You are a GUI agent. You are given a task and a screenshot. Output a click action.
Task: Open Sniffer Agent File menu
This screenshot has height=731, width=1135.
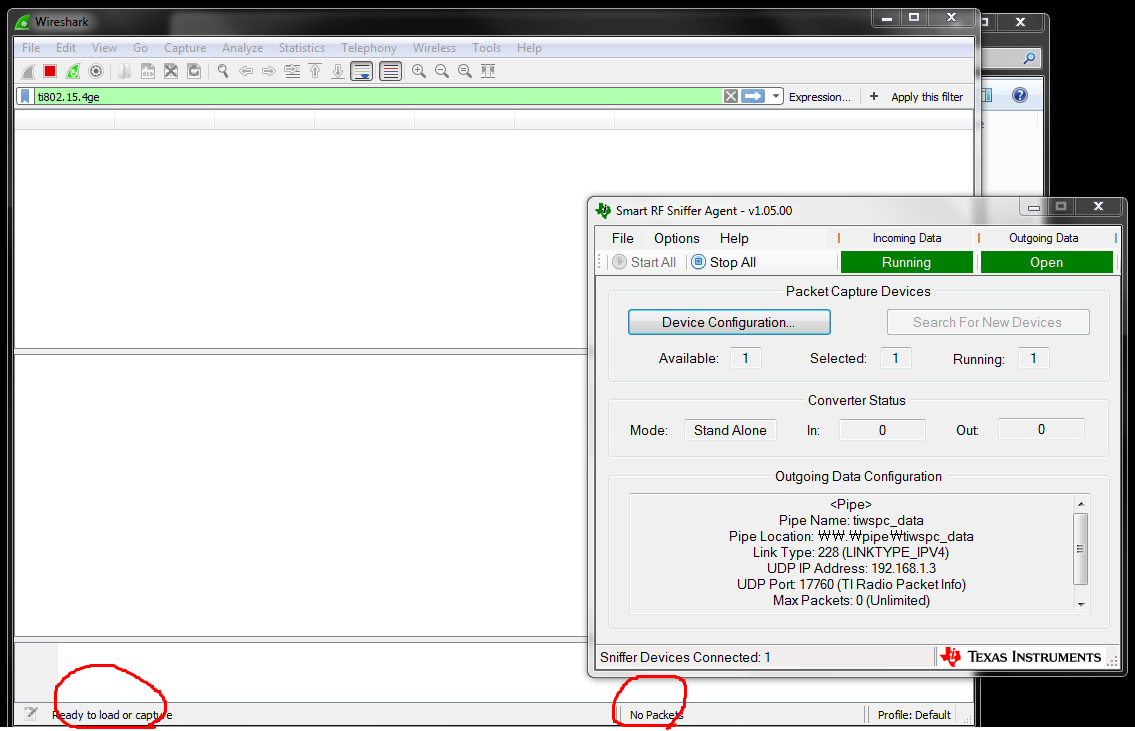coord(623,238)
